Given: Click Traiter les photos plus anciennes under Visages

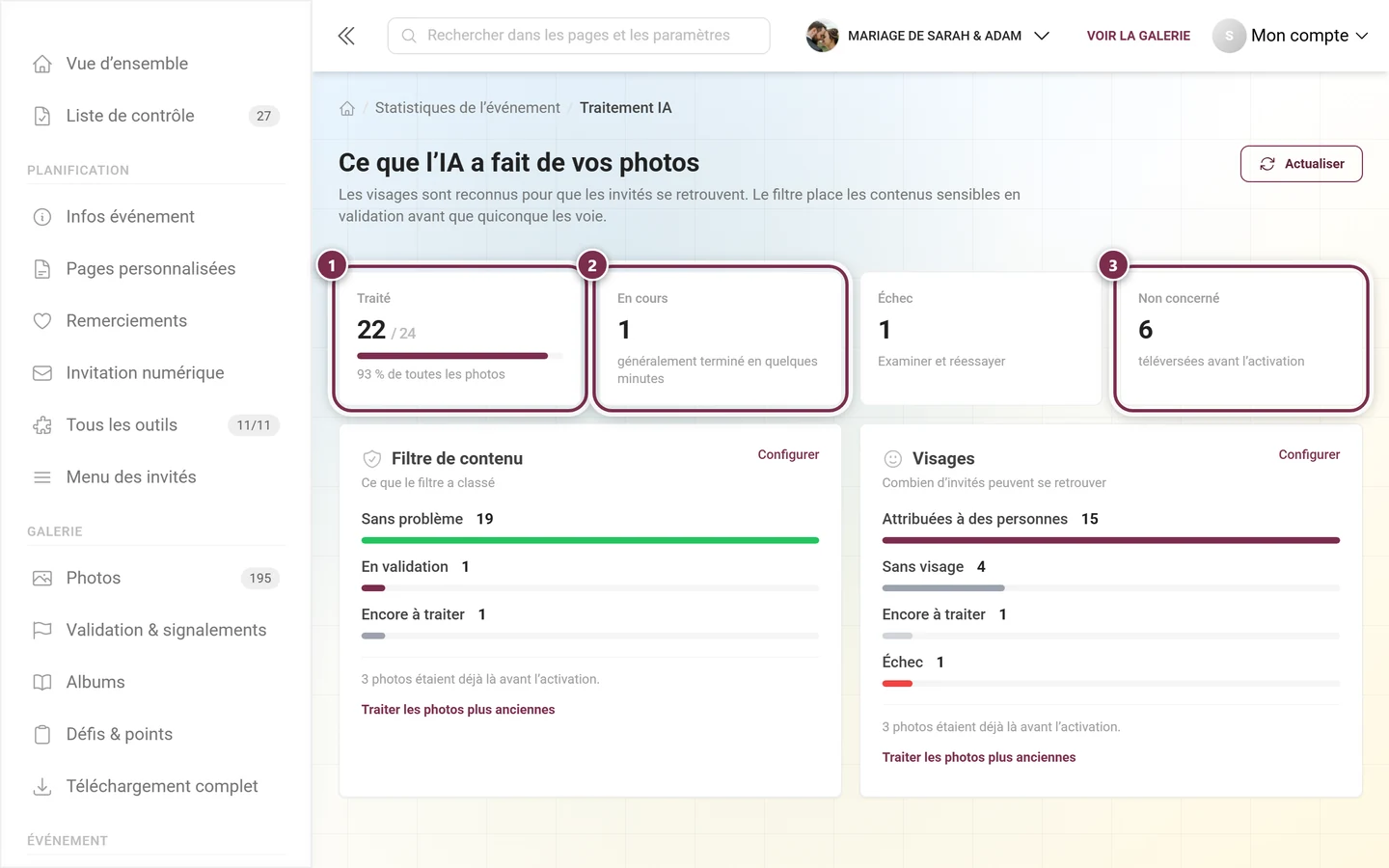Looking at the screenshot, I should [x=979, y=757].
